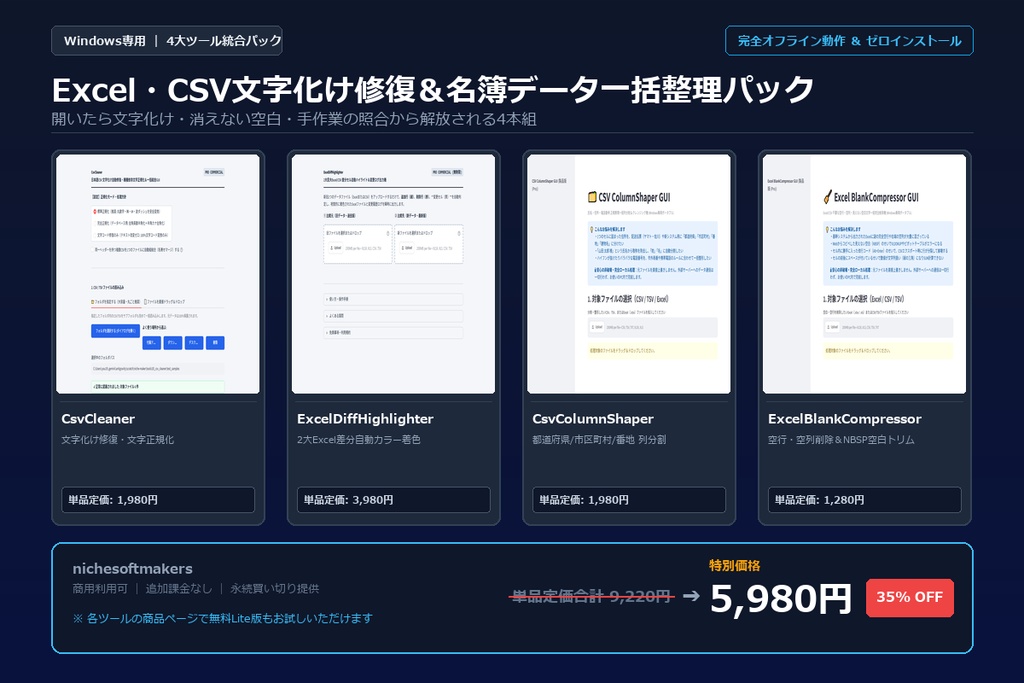Screen dimensions: 1024x683
Task: Click the yellow notice bar in Excel BlankCompressor preview
Action: (888, 351)
